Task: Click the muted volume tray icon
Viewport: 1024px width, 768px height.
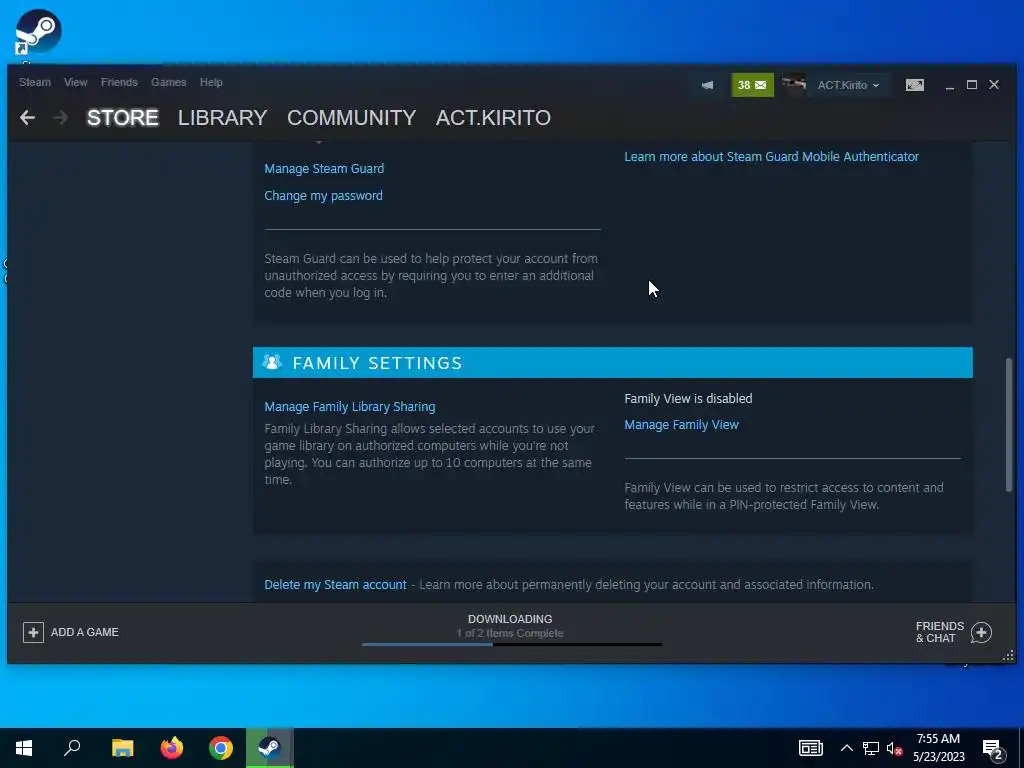Action: tap(894, 748)
